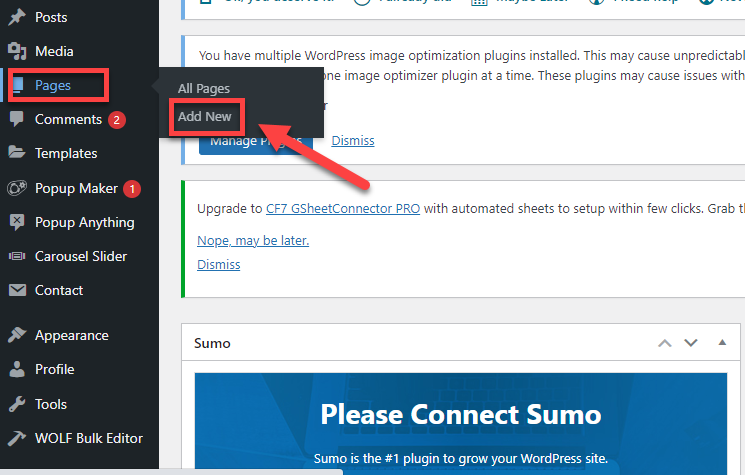Collapse the Sumo widget panel
Image resolution: width=745 pixels, height=475 pixels.
coord(722,342)
